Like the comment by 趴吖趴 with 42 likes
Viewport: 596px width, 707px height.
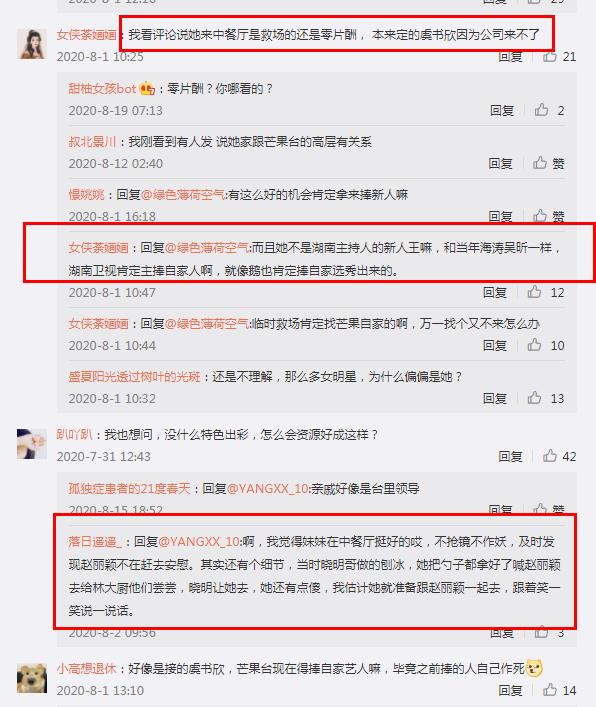tap(550, 456)
